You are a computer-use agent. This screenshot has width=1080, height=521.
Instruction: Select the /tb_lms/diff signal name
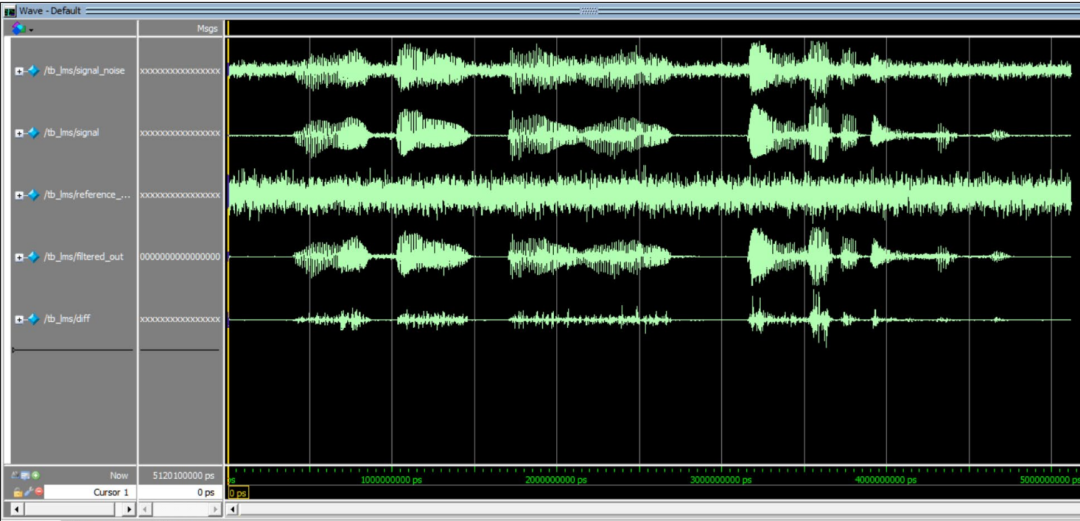tap(67, 319)
